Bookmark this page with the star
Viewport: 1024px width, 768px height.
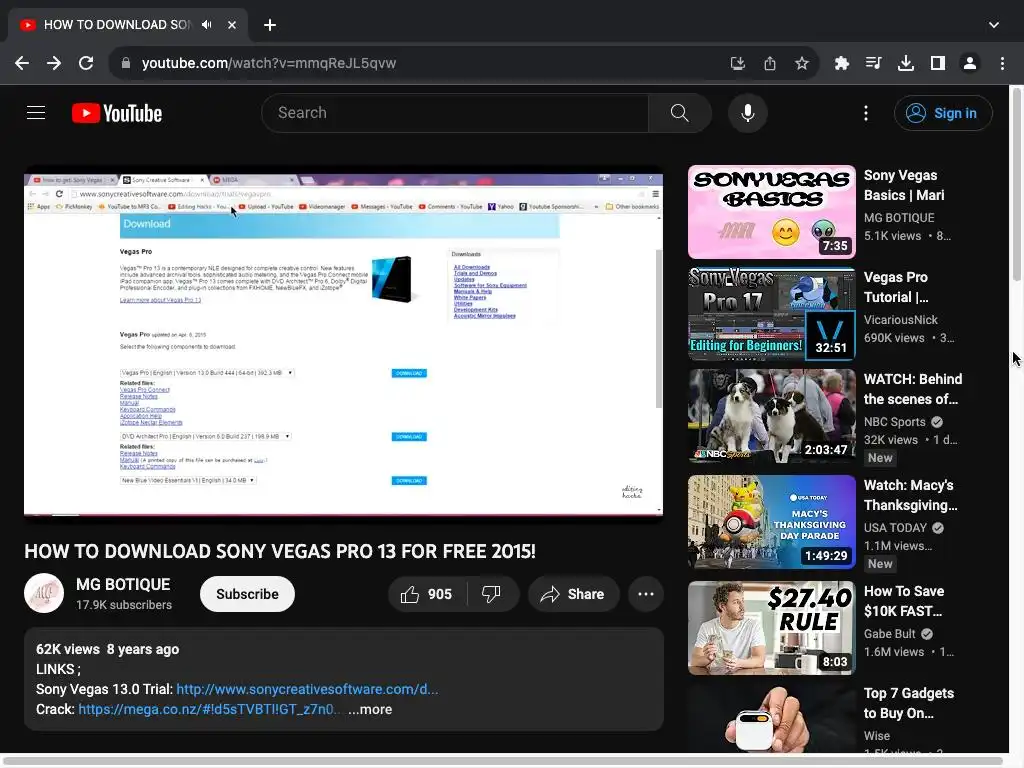pos(802,63)
